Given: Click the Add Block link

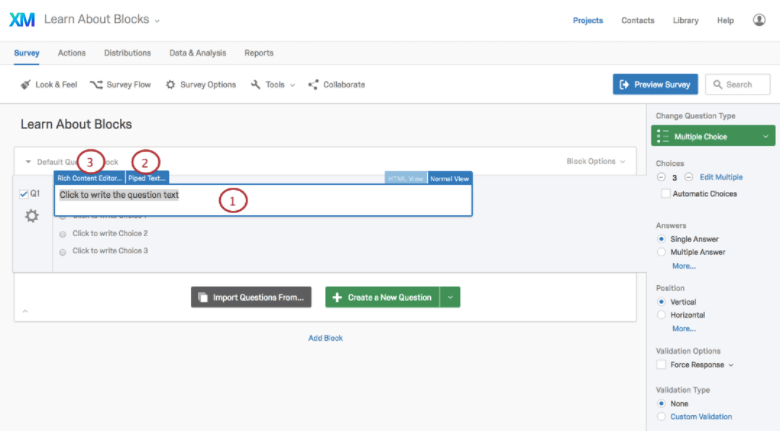Looking at the screenshot, I should (x=325, y=338).
